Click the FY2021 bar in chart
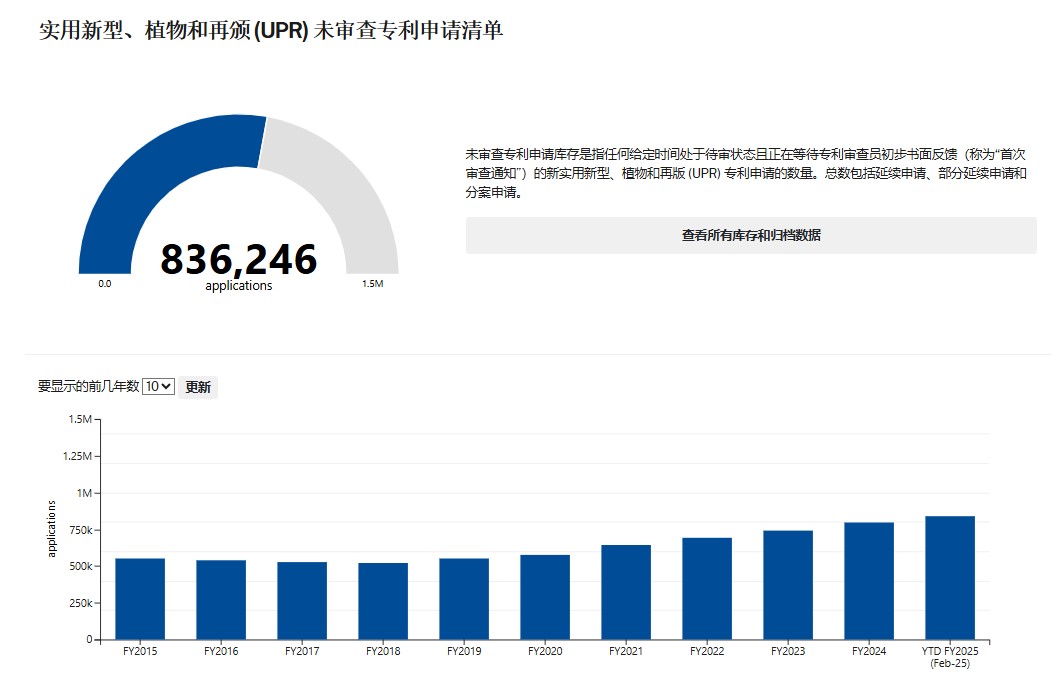The height and width of the screenshot is (679, 1053). (626, 591)
